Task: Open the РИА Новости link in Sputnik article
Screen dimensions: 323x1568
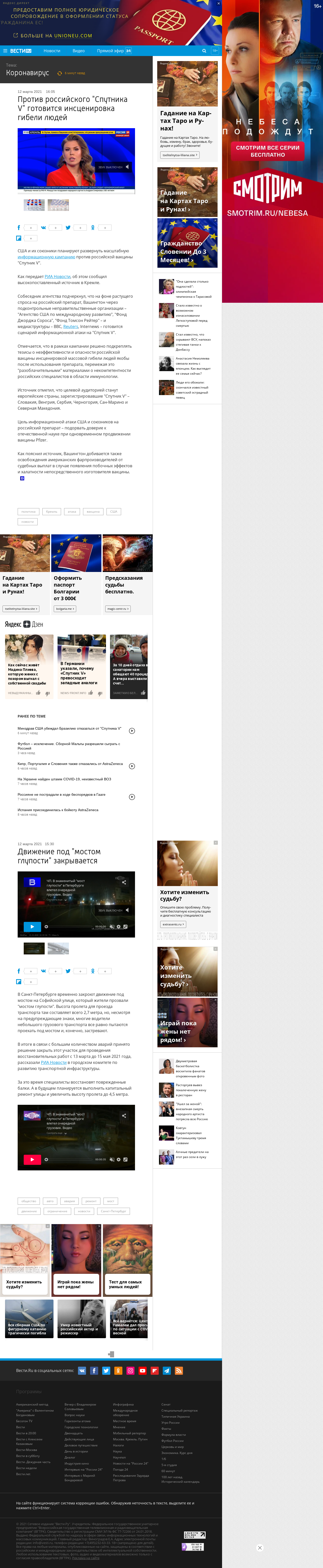Action: click(x=57, y=276)
